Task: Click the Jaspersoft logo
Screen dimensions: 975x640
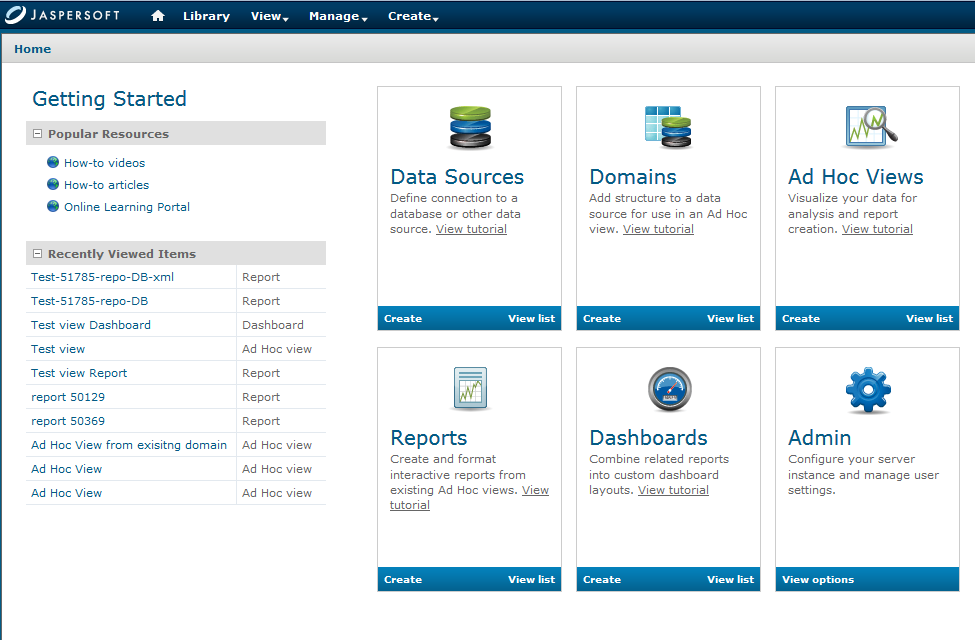Action: (x=62, y=15)
